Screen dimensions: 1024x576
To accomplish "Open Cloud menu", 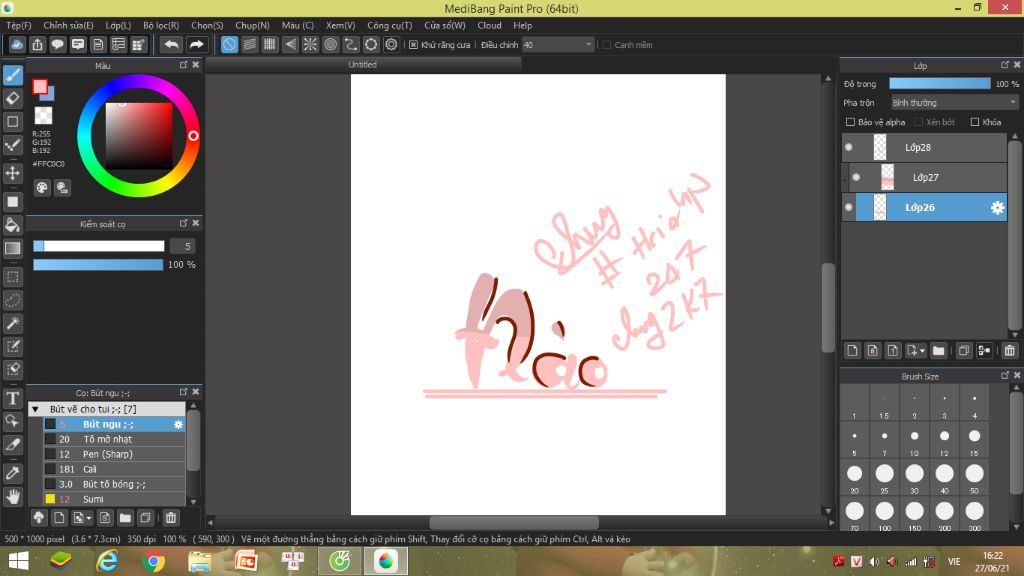I will click(x=489, y=25).
